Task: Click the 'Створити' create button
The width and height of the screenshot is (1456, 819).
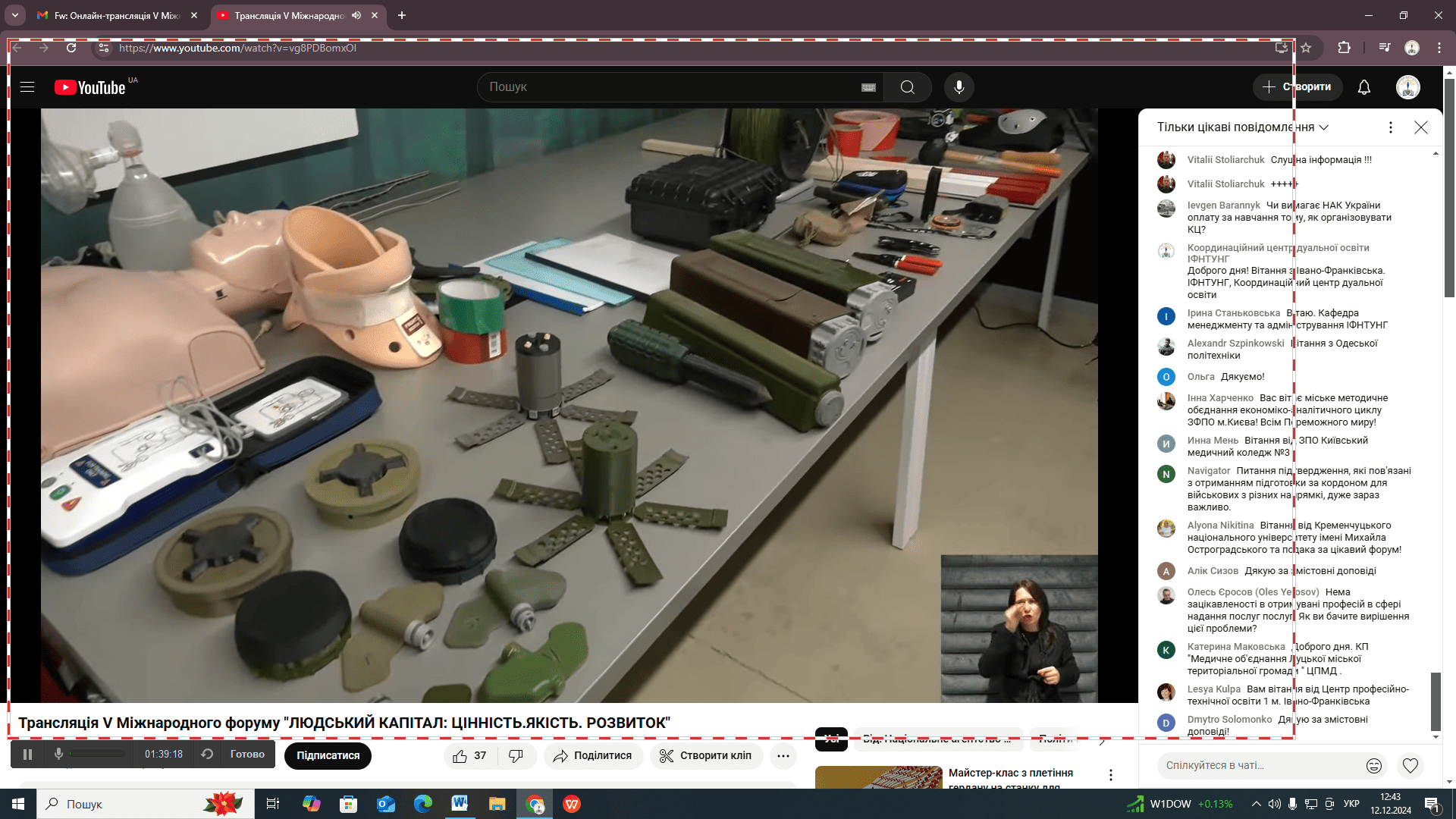Action: pos(1297,87)
